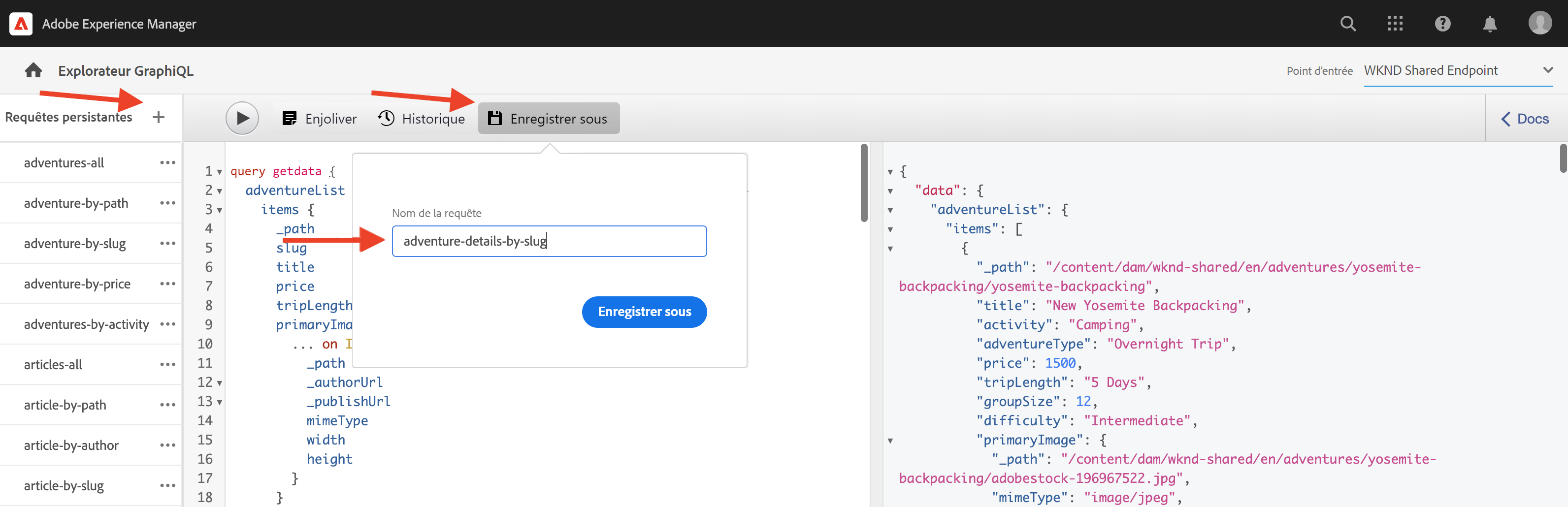Open options menu for adventures-all
The width and height of the screenshot is (1568, 507).
[167, 162]
